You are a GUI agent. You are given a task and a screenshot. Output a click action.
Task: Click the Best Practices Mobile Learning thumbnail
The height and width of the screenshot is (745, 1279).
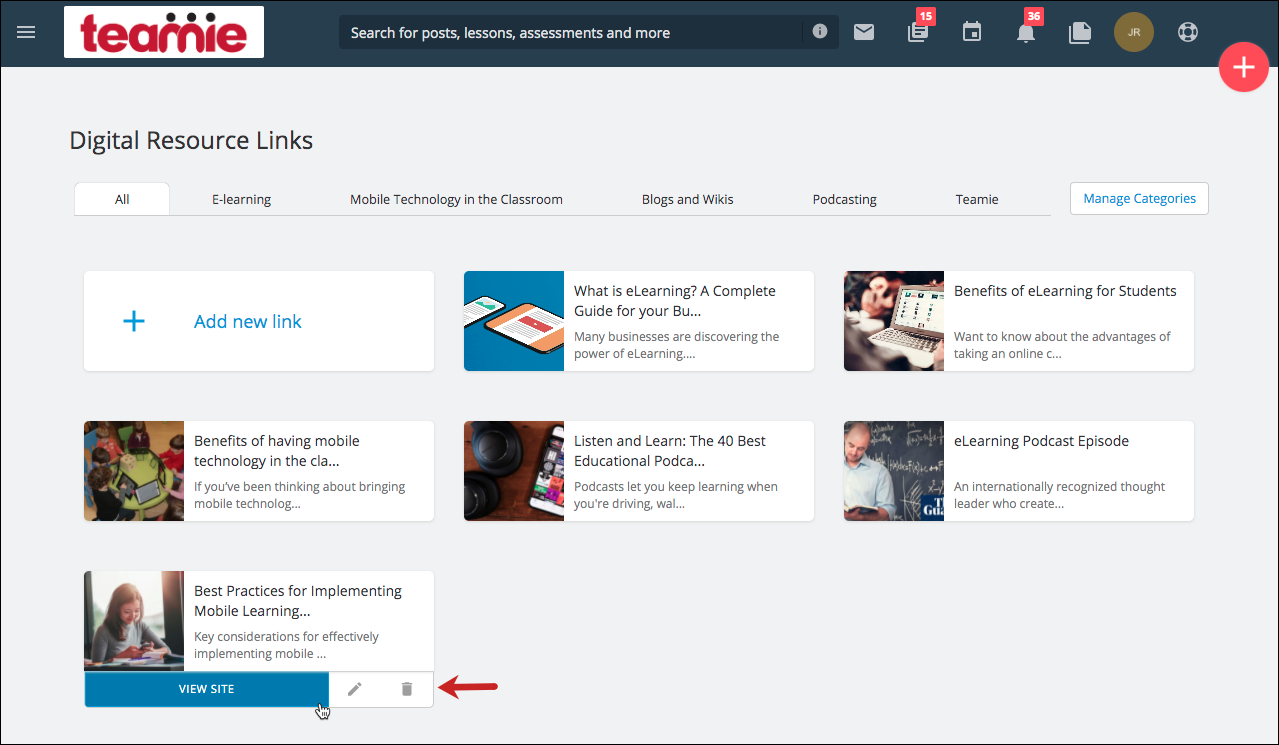coord(134,621)
